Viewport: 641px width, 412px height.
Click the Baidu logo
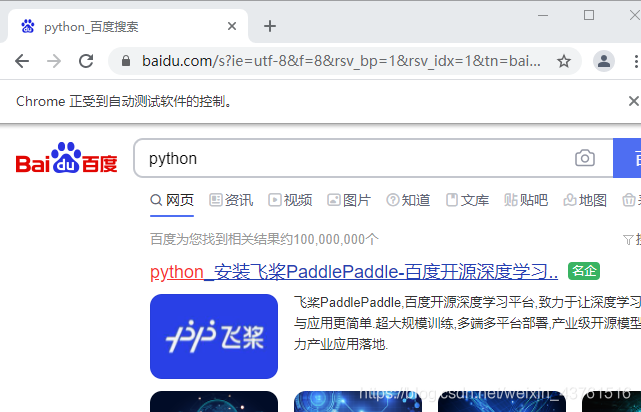67,158
